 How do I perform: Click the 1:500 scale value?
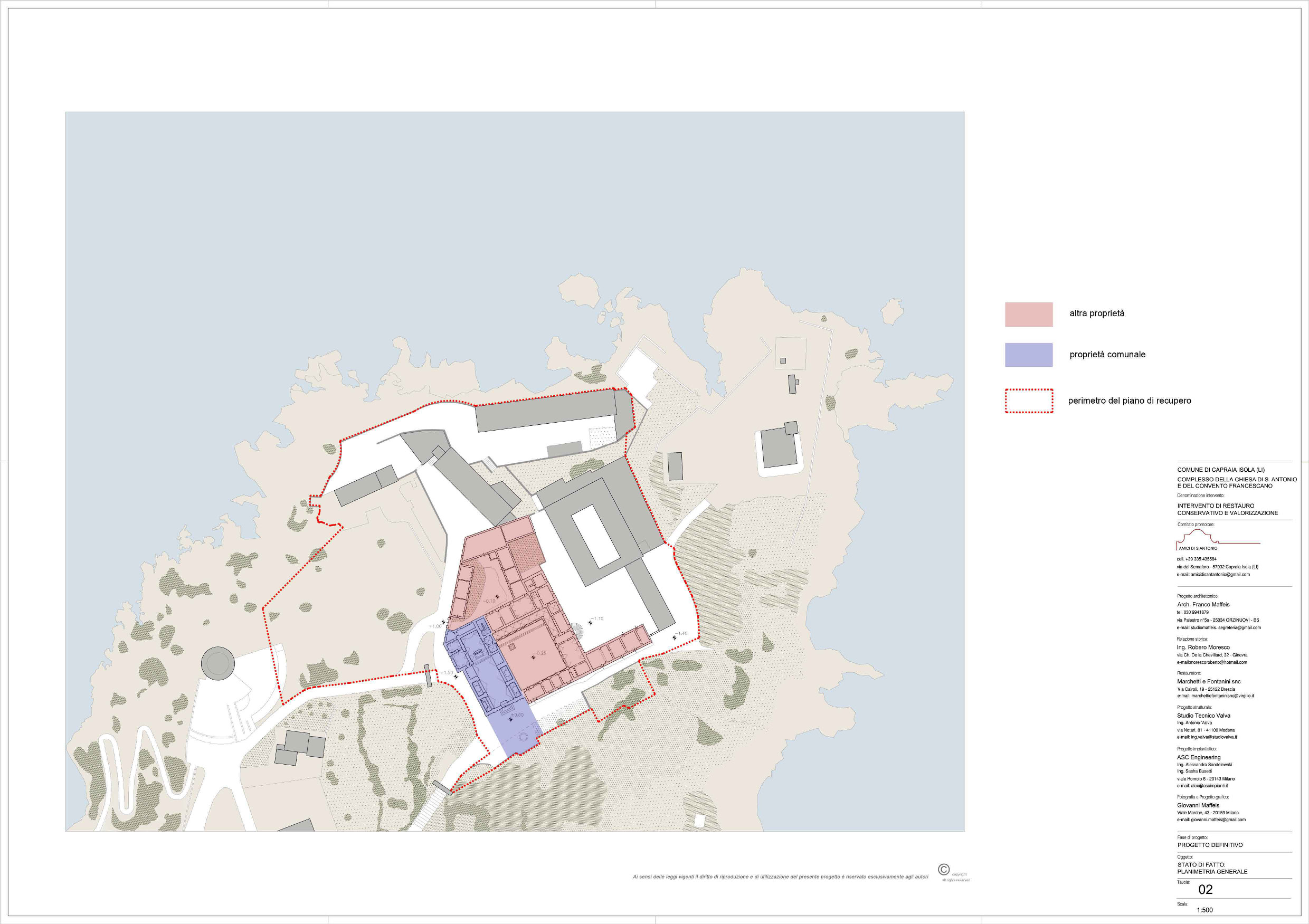1204,910
